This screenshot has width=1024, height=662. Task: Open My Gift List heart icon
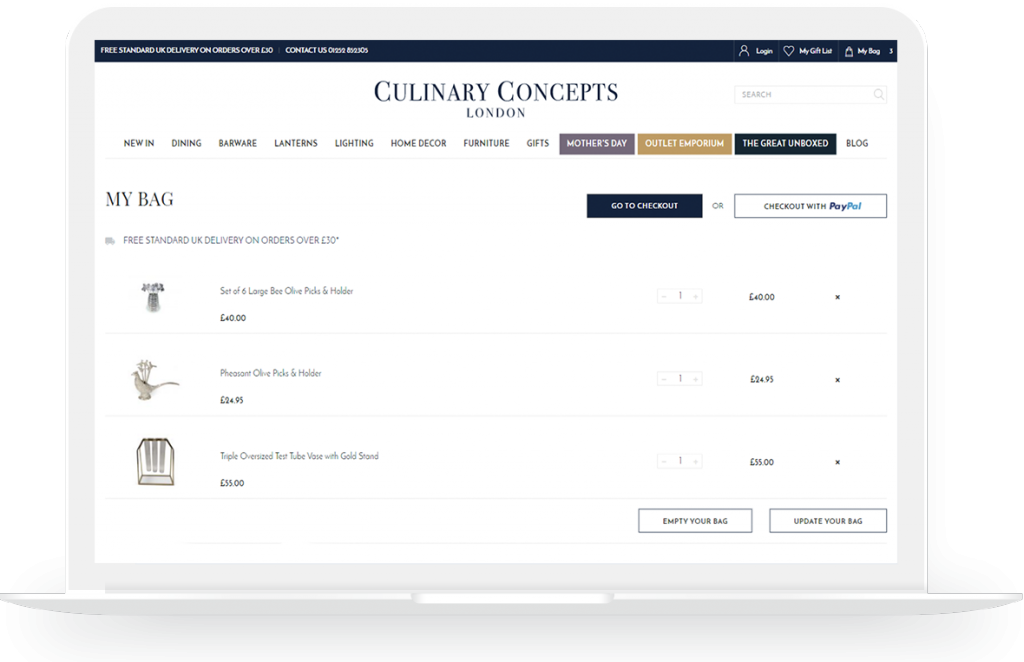(x=788, y=51)
